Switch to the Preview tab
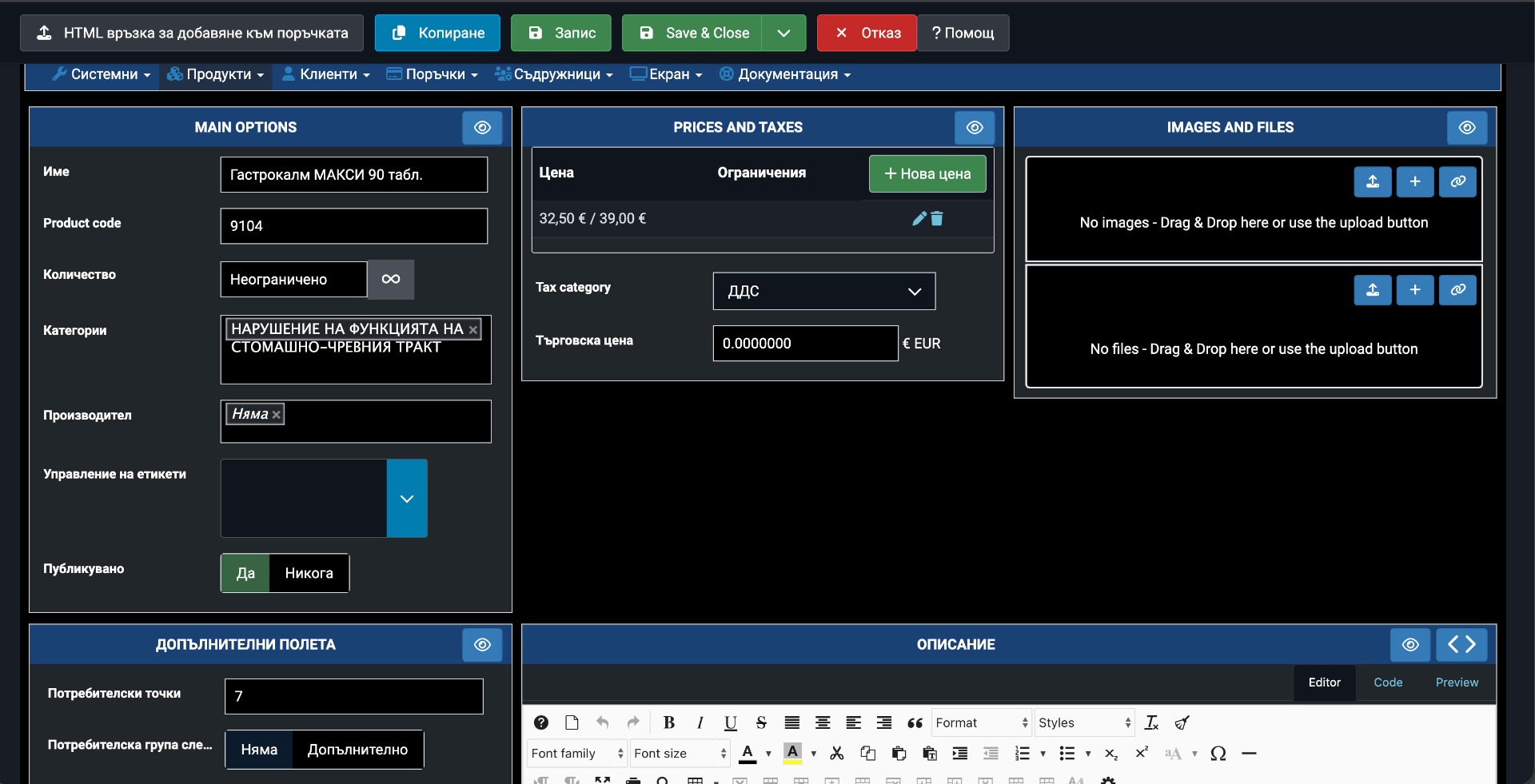Screen dimensions: 1535x784 click(x=1456, y=683)
